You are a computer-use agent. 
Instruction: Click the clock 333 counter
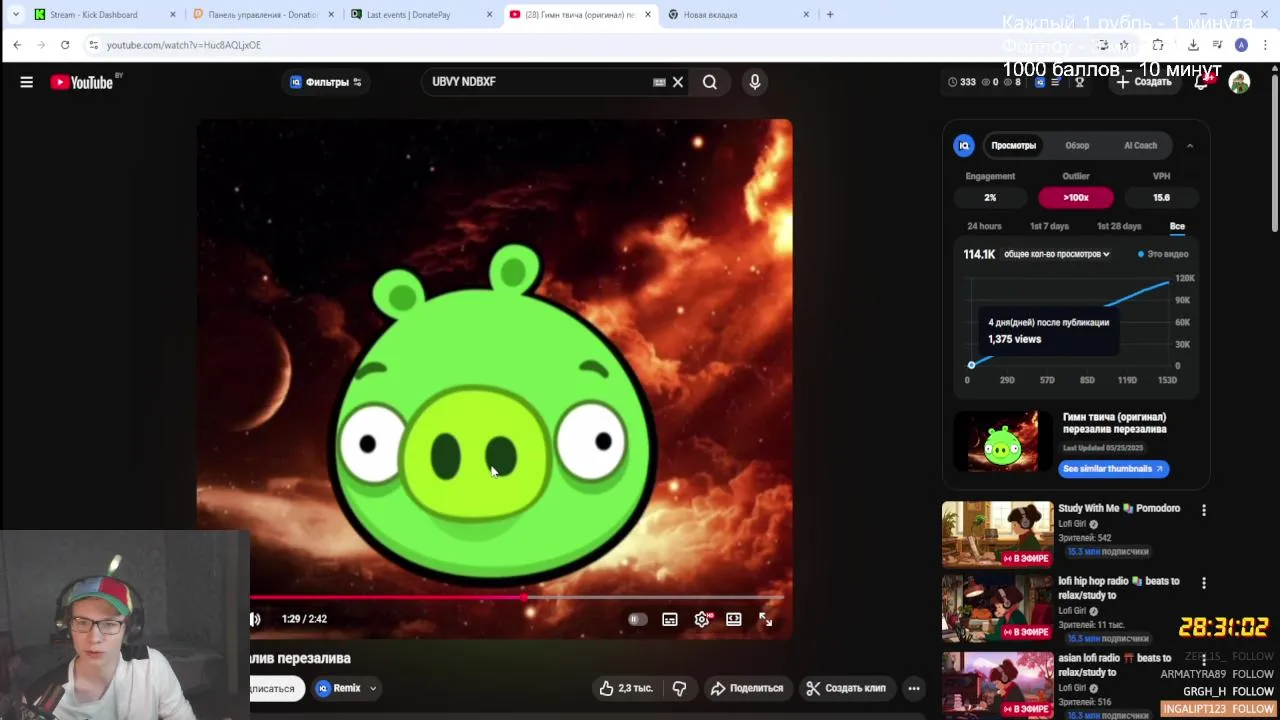tap(961, 82)
